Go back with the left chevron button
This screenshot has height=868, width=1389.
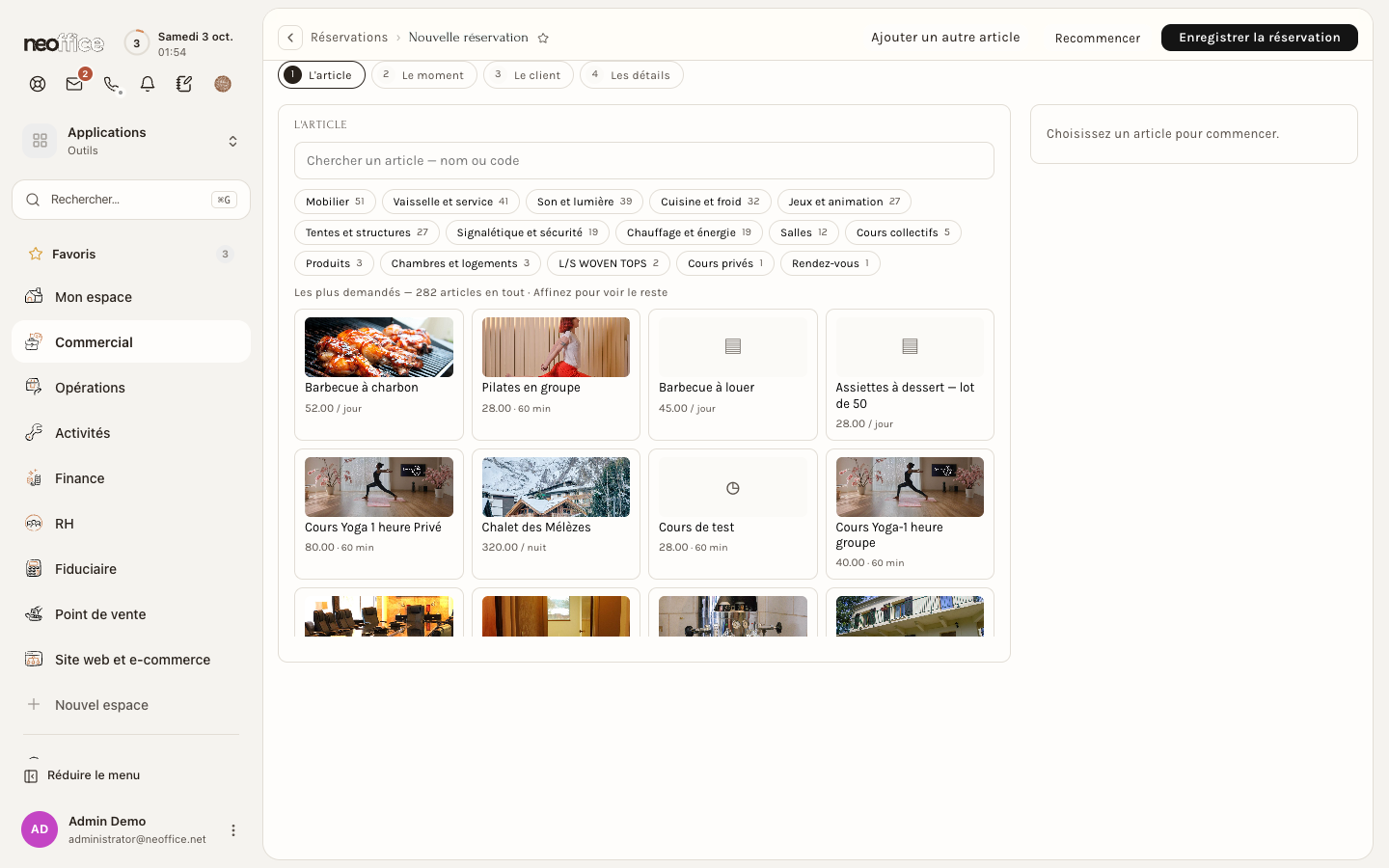(290, 38)
